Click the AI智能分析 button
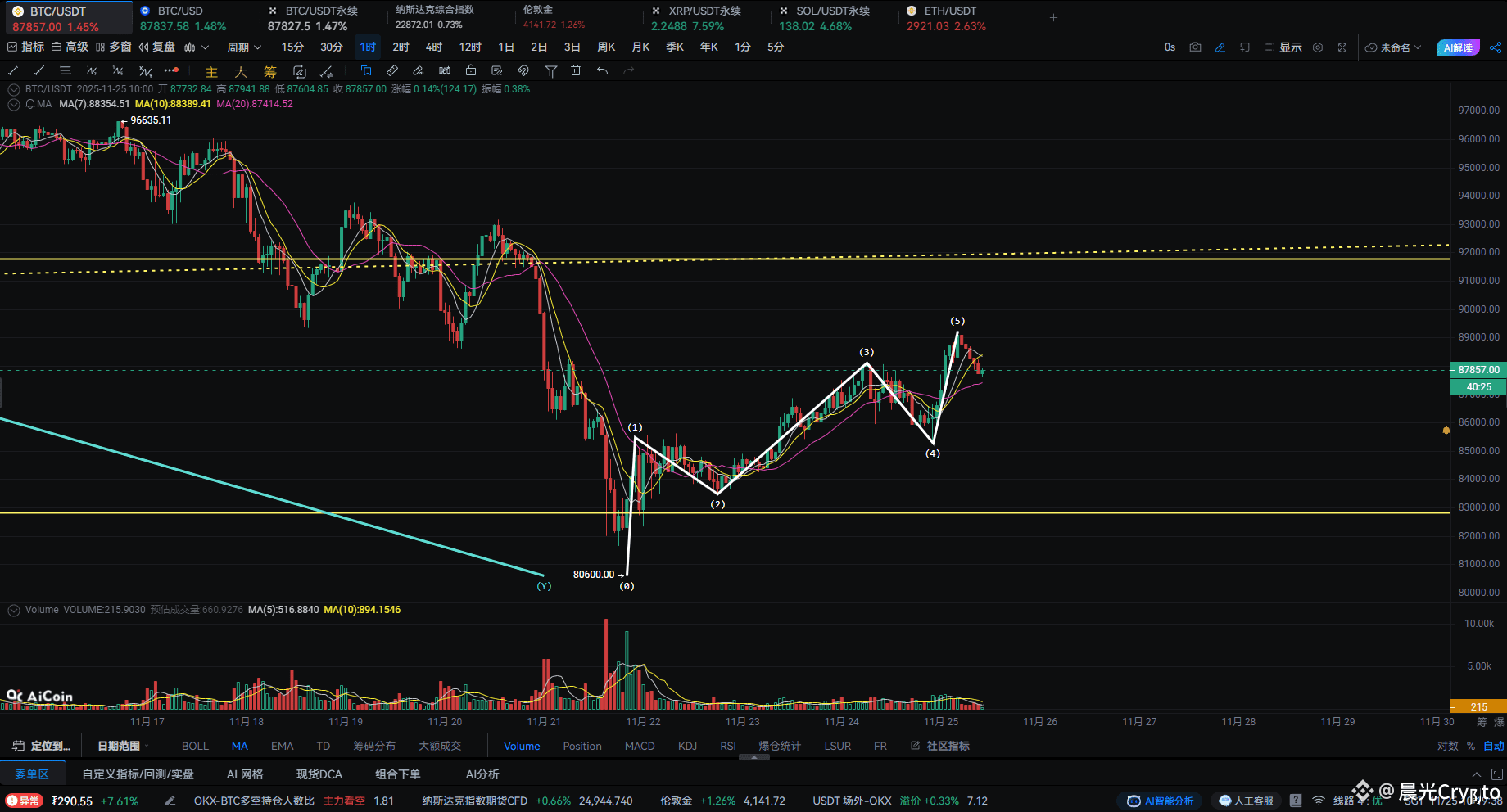 [x=1161, y=801]
